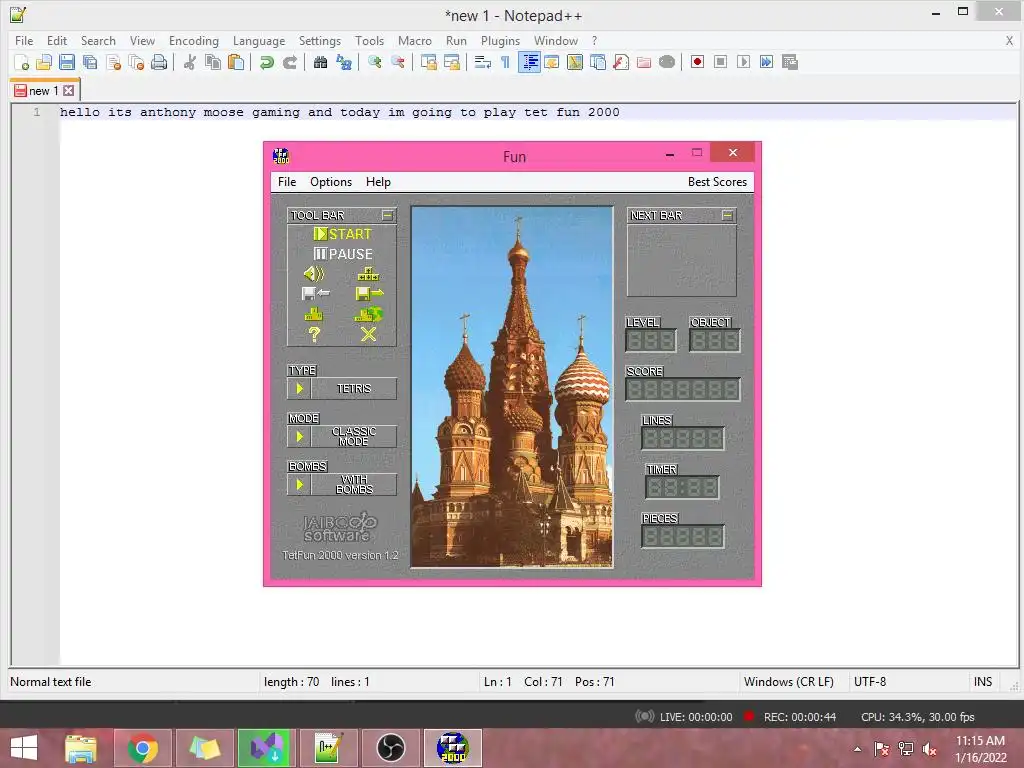This screenshot has height=768, width=1024.
Task: Open Notepad++ Macro menu
Action: pos(415,40)
